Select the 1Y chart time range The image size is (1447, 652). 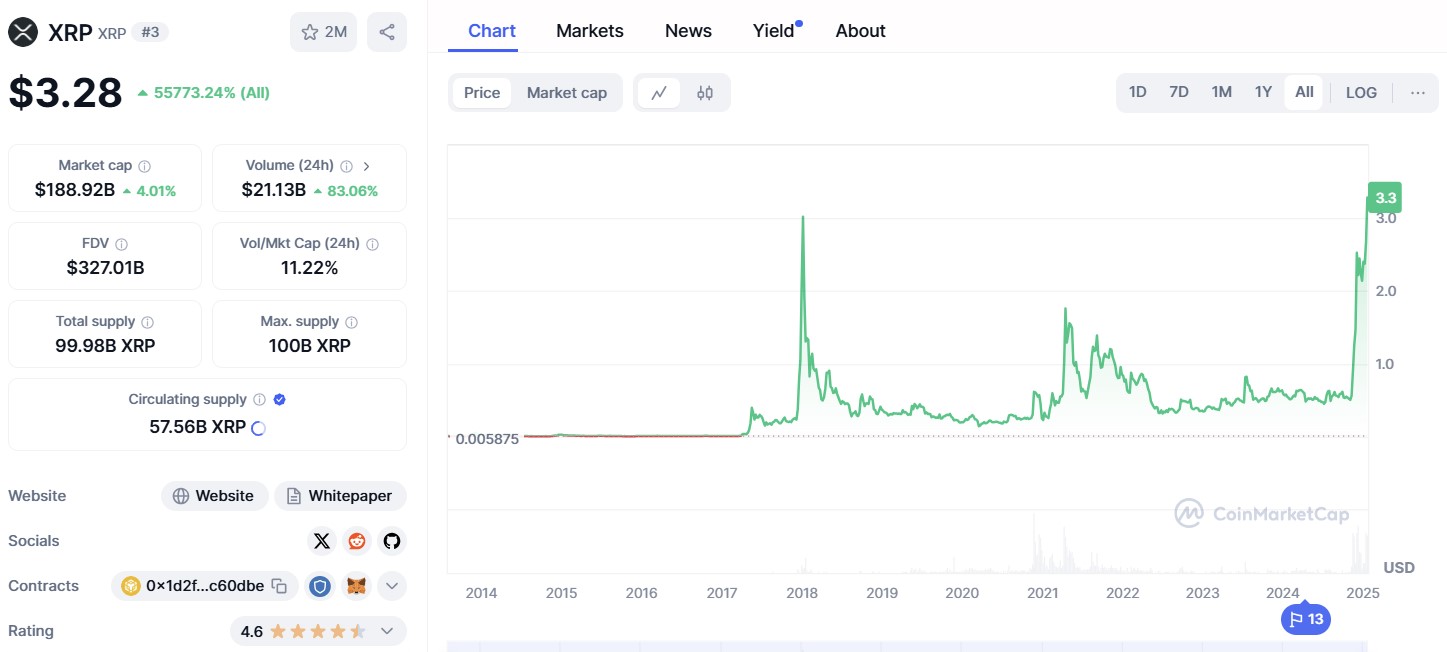click(x=1262, y=91)
